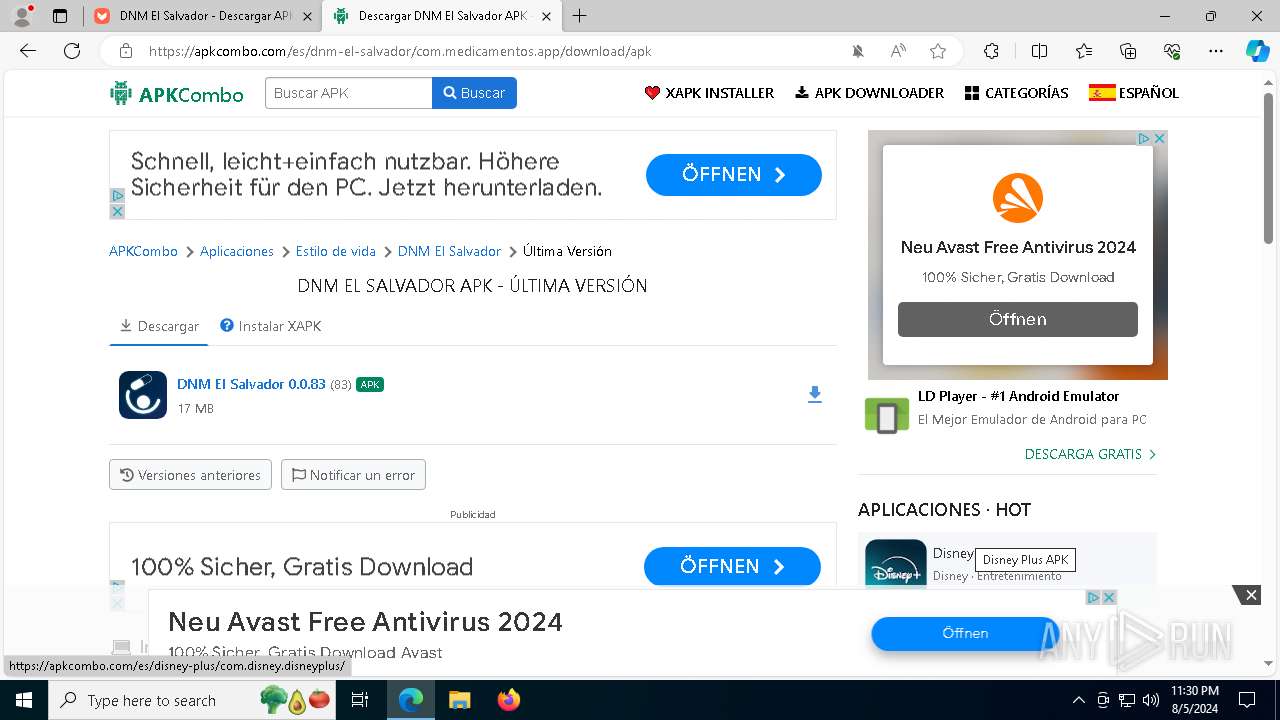Click the Buscar APK search field

tap(348, 93)
